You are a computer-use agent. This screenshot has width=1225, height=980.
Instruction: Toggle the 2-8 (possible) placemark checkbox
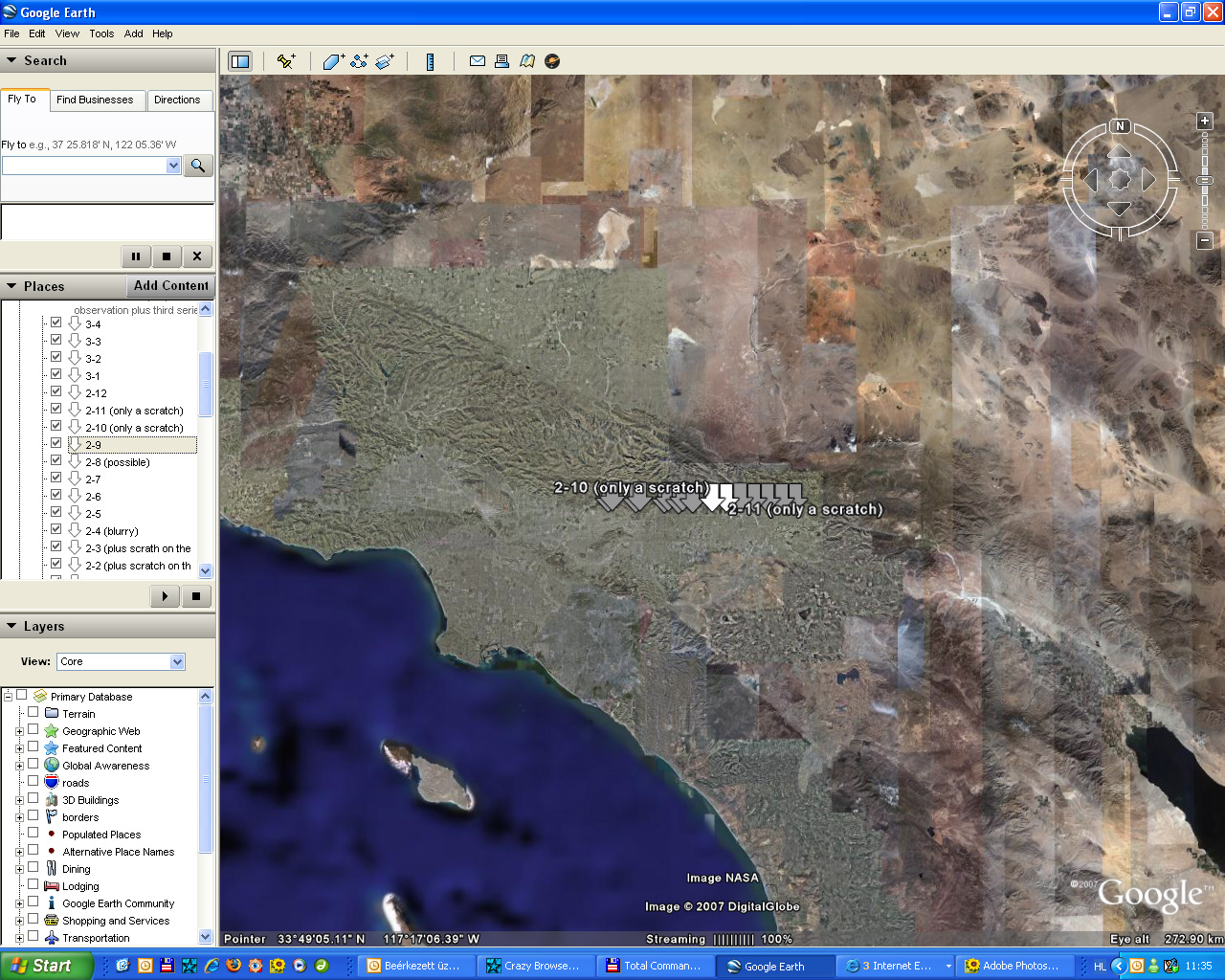click(x=56, y=460)
